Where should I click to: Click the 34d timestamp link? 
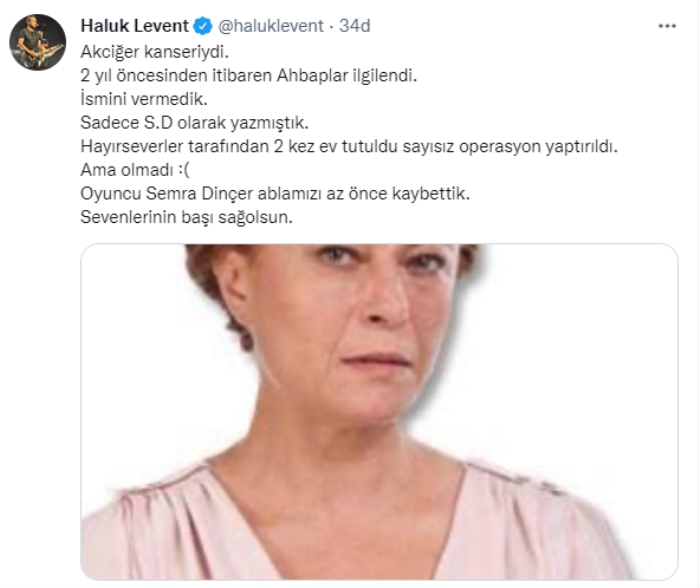354,26
